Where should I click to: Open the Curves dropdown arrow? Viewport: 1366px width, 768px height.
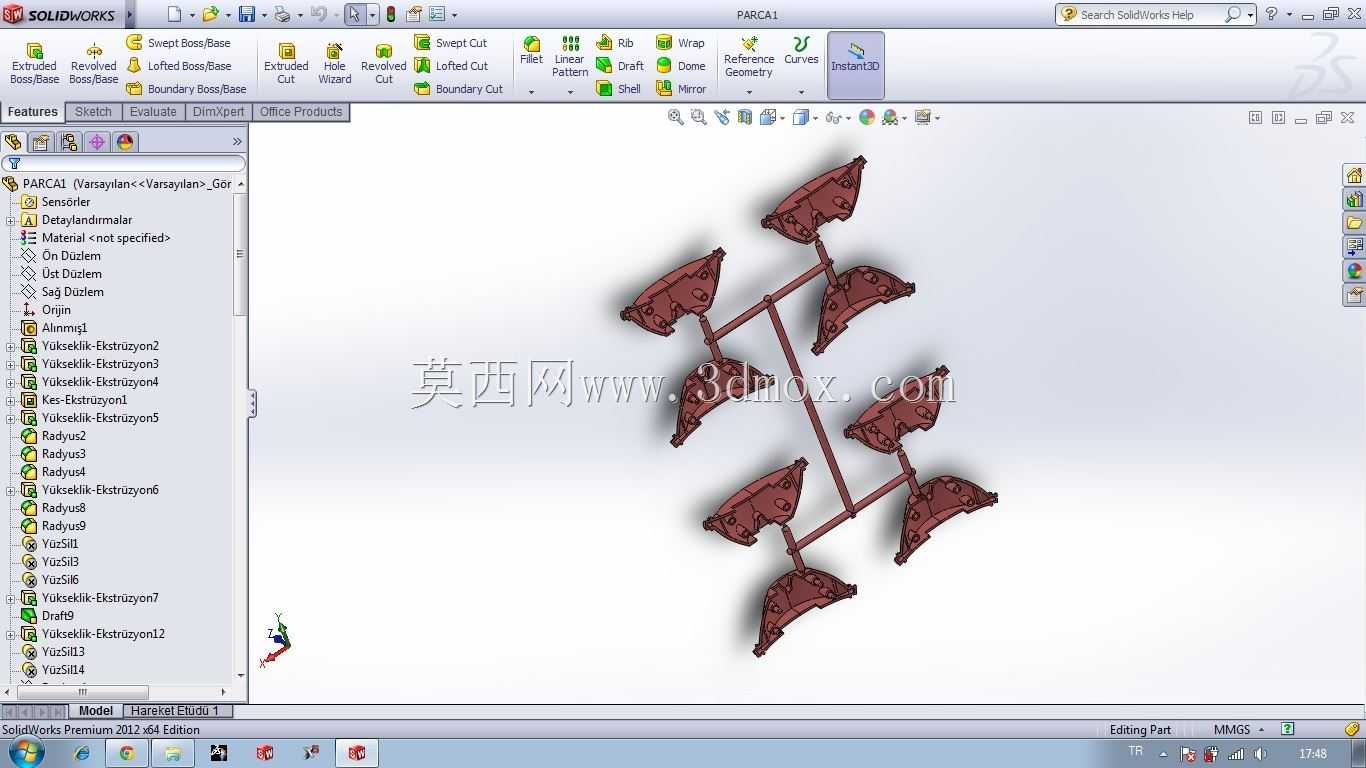pyautogui.click(x=801, y=92)
